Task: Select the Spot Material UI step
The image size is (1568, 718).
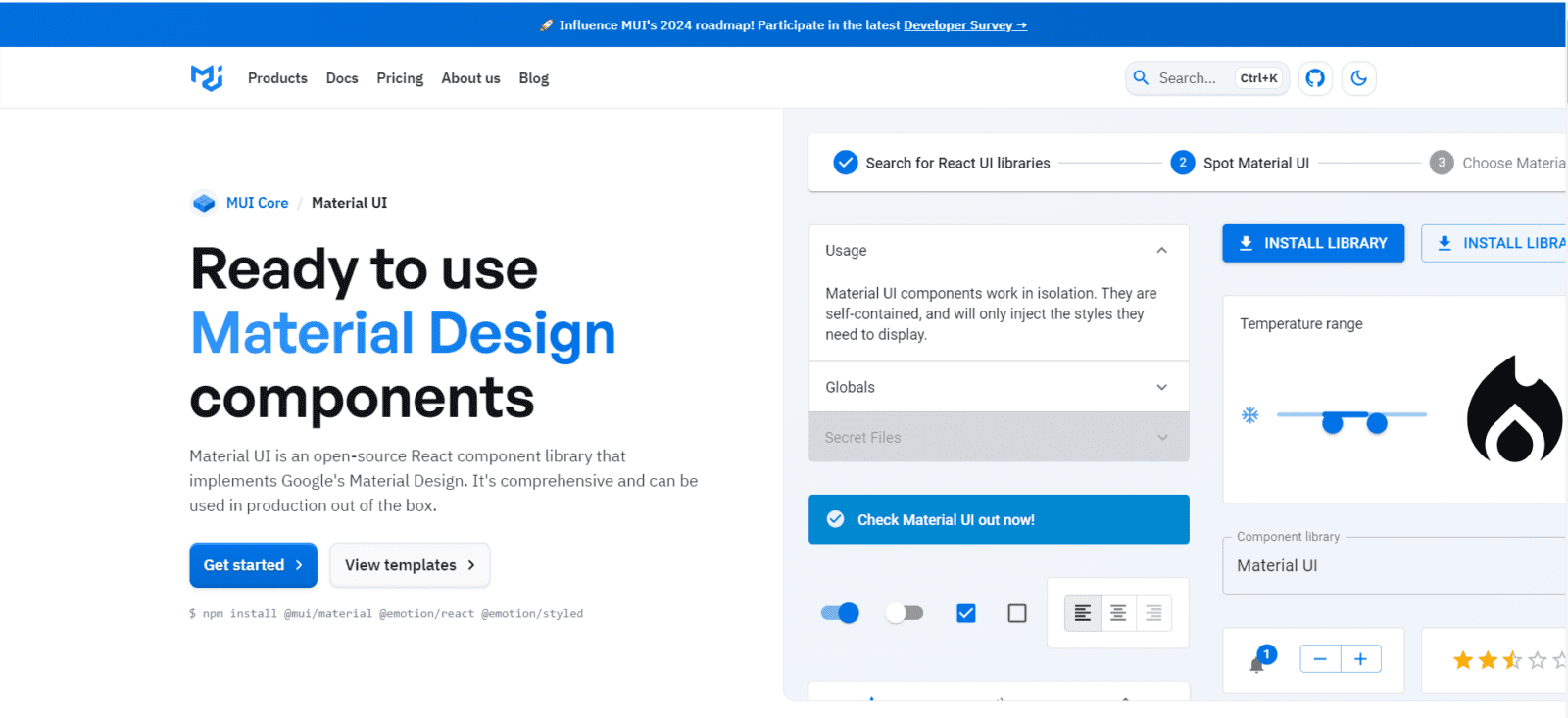Action: 1240,163
